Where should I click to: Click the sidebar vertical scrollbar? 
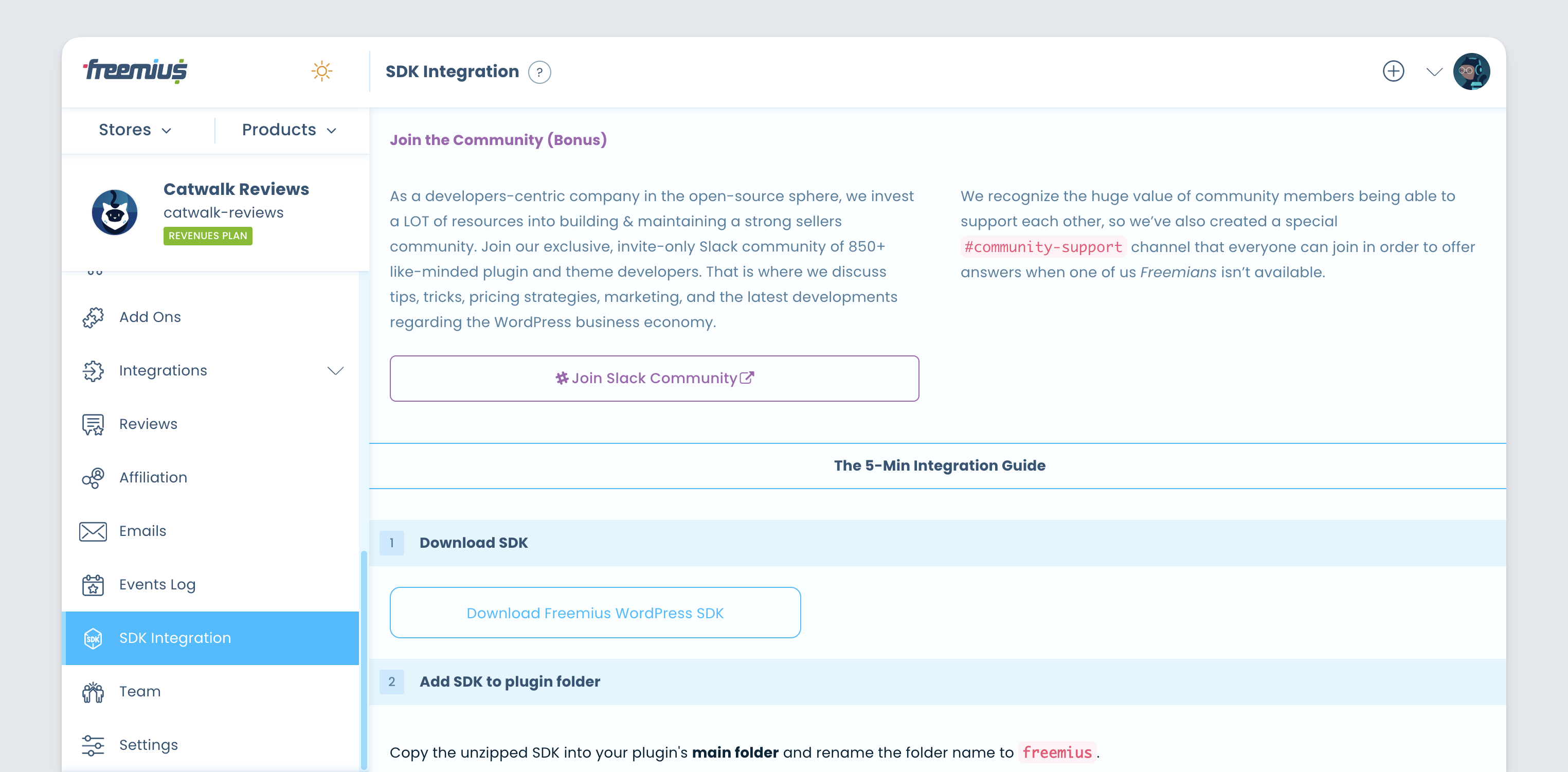(x=364, y=660)
